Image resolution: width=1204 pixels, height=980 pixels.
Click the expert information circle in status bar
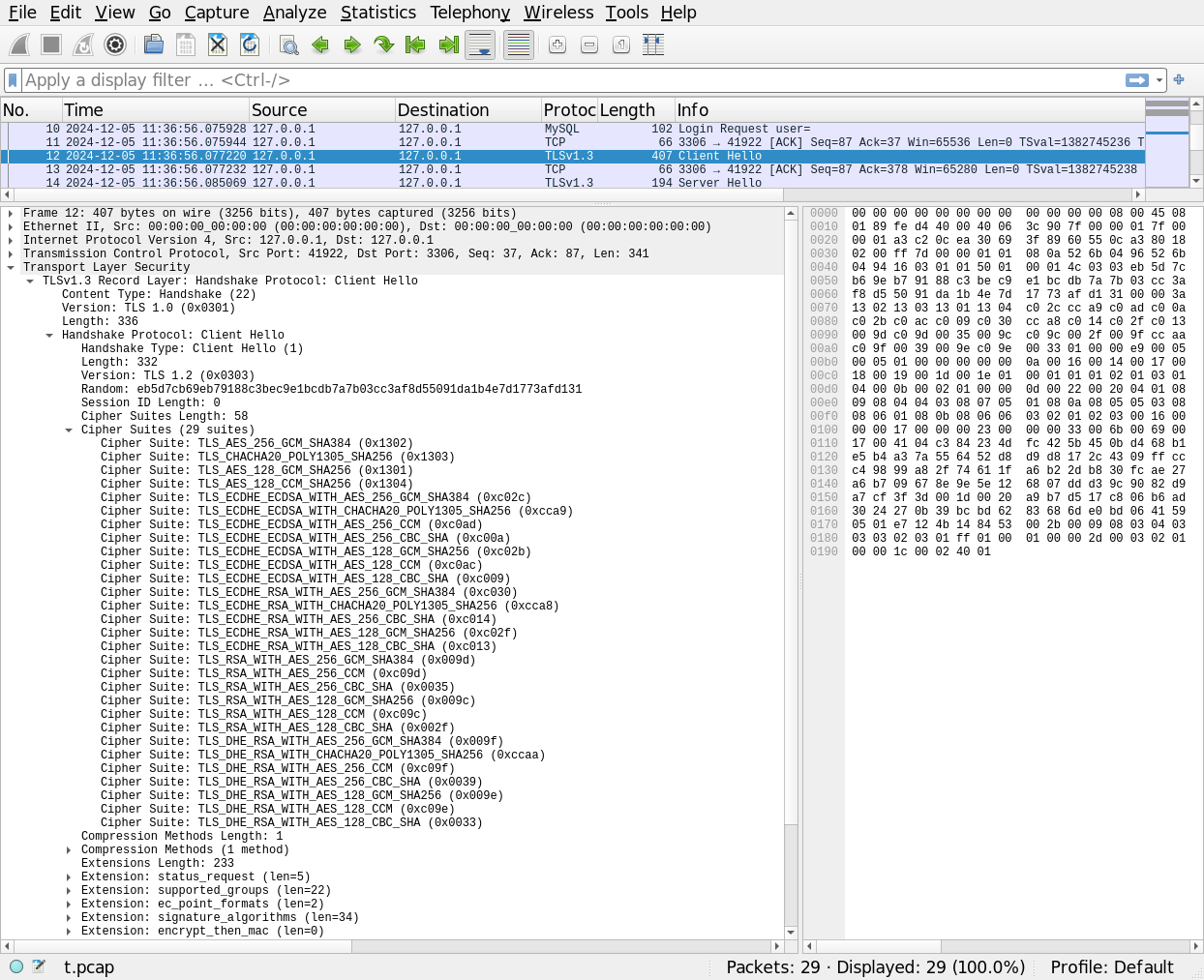coord(16,966)
